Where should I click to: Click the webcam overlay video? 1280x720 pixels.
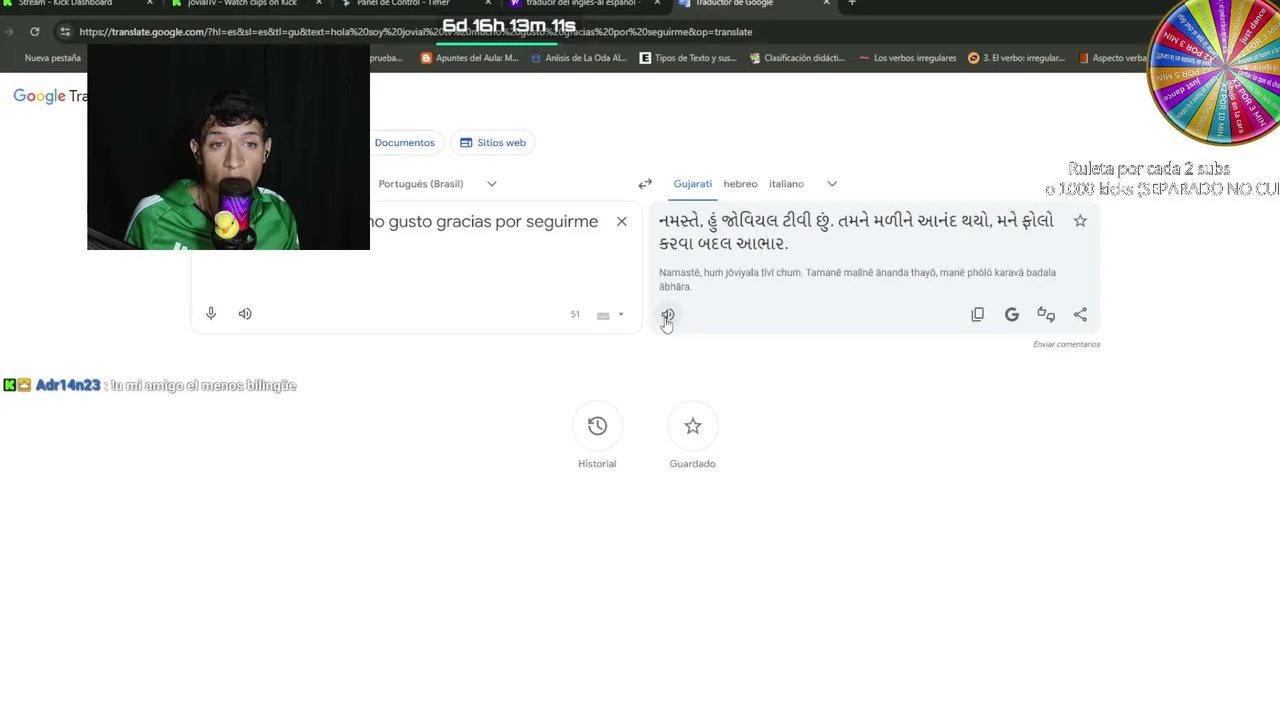[228, 146]
